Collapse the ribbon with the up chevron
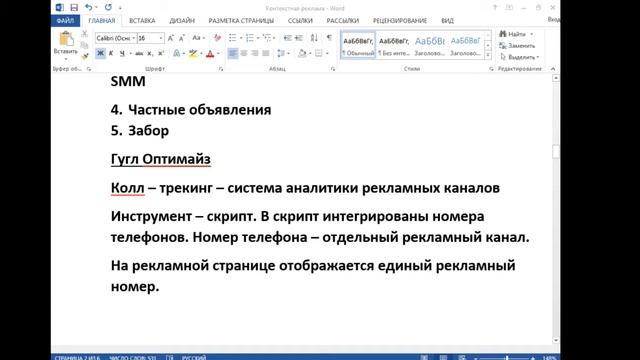The height and width of the screenshot is (360, 640). pos(553,69)
